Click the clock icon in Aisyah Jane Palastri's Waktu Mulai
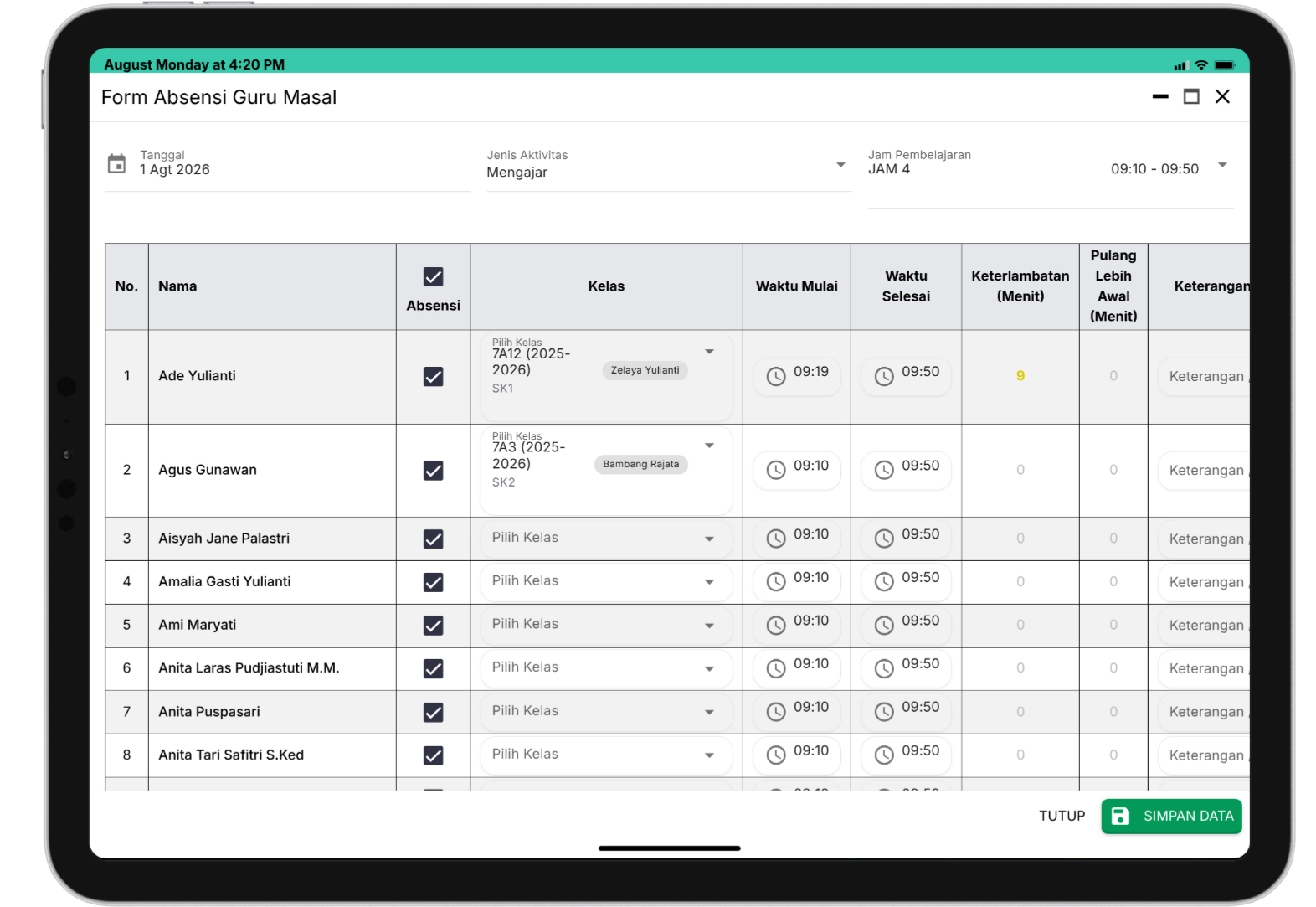The image size is (1316, 907). pos(776,539)
